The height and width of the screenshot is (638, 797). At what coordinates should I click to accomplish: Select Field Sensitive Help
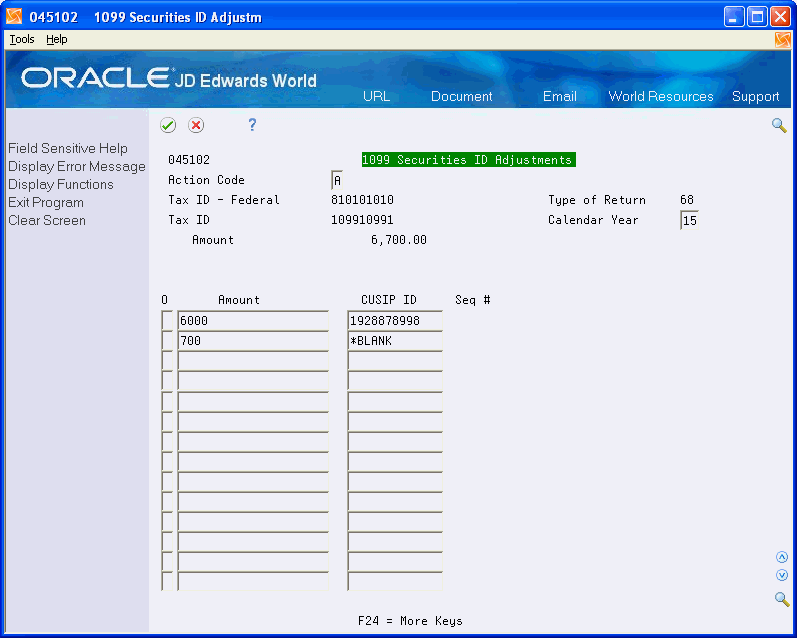pos(68,148)
